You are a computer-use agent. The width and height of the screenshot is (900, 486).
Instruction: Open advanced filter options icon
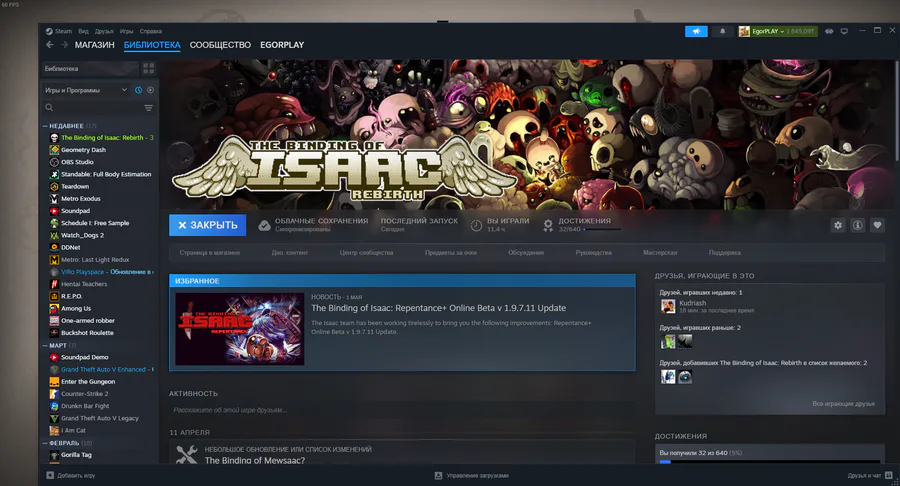coord(149,108)
